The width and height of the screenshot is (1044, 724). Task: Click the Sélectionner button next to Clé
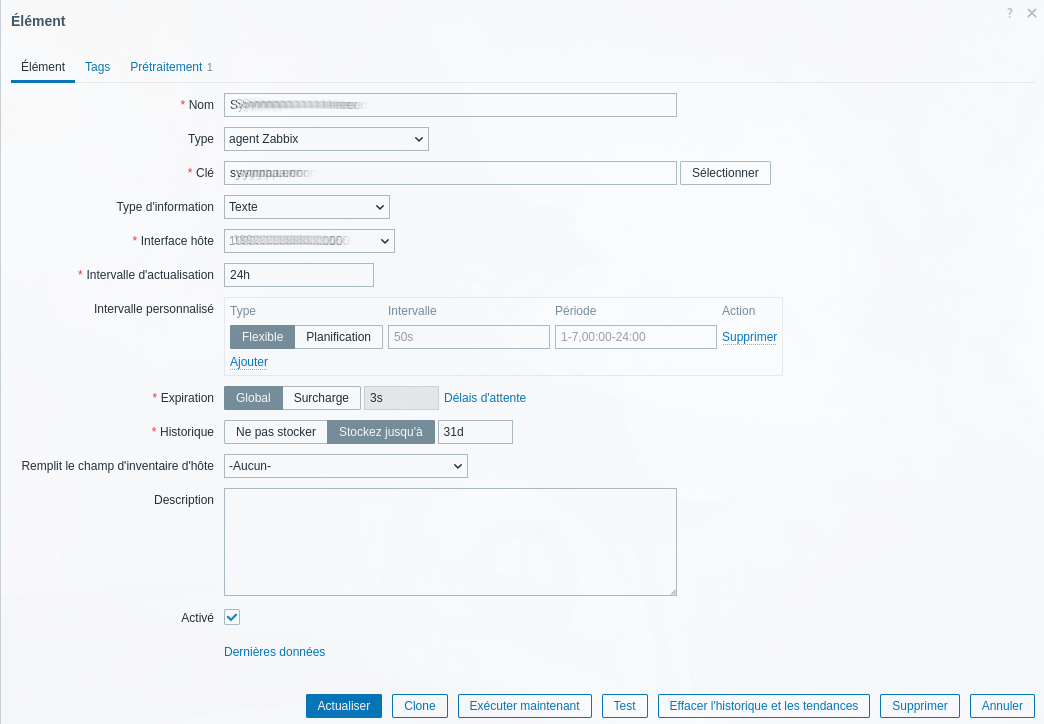[725, 173]
